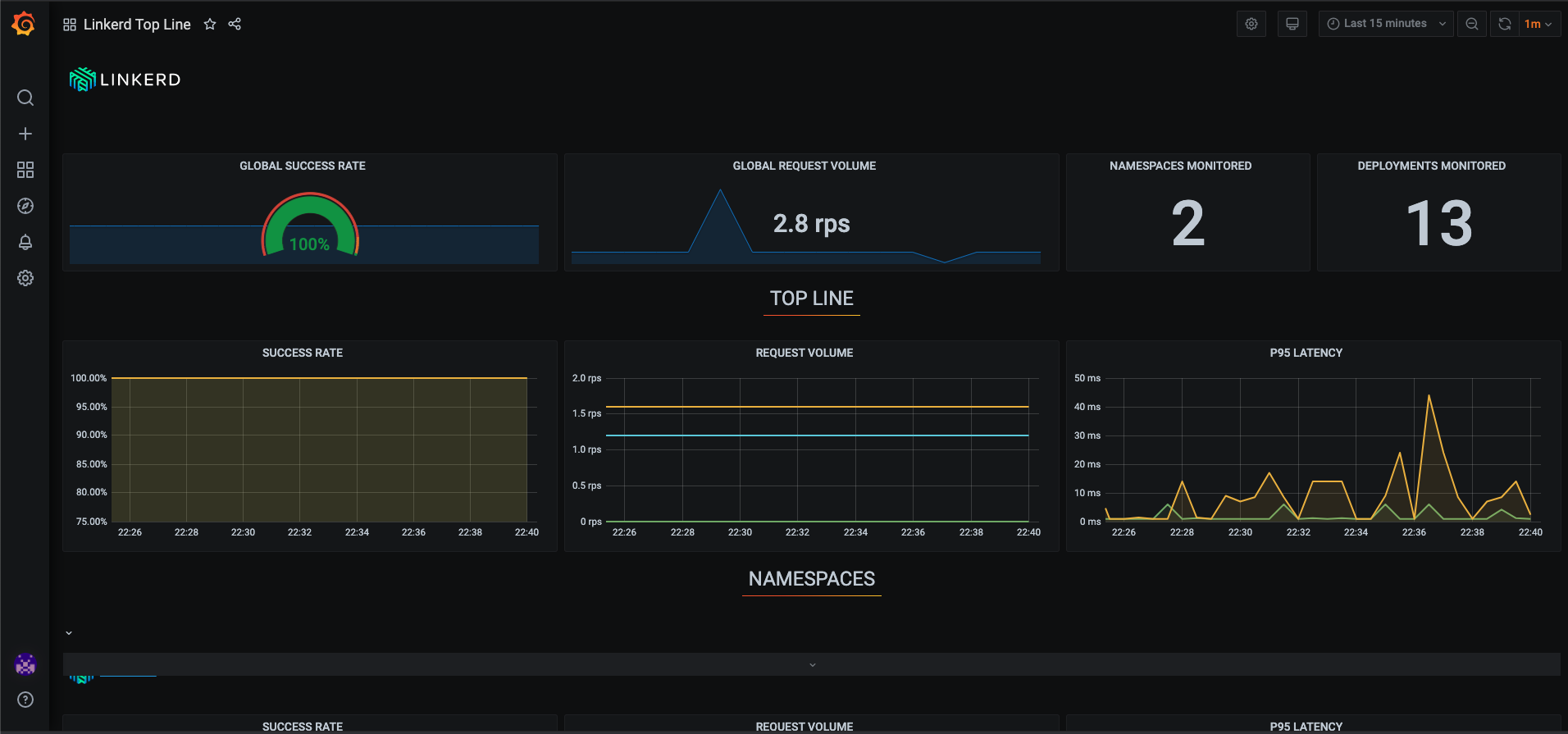Viewport: 1568px width, 734px height.
Task: Click the NAMESPACES section heading
Action: click(x=812, y=579)
